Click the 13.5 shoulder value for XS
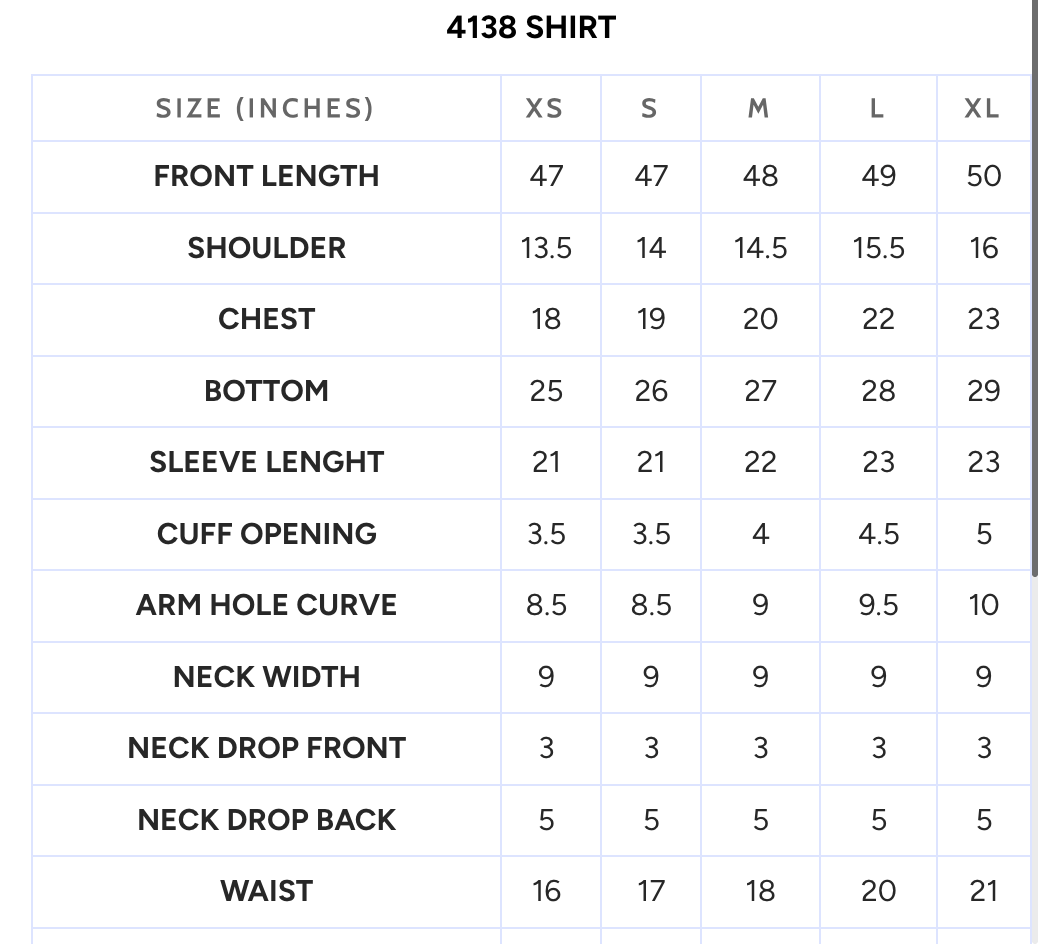The height and width of the screenshot is (951, 1056). tap(546, 249)
